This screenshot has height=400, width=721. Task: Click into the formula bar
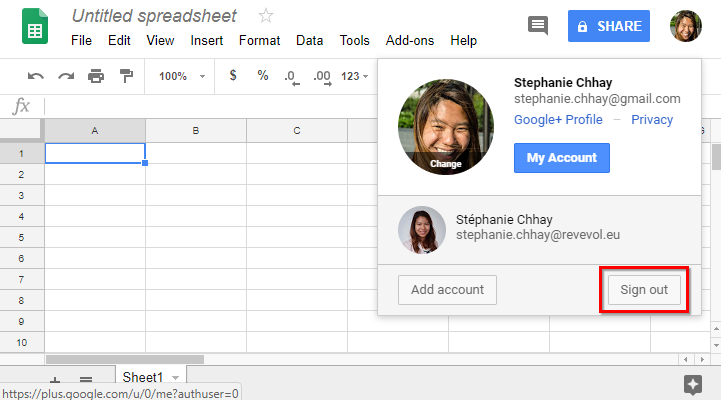212,106
